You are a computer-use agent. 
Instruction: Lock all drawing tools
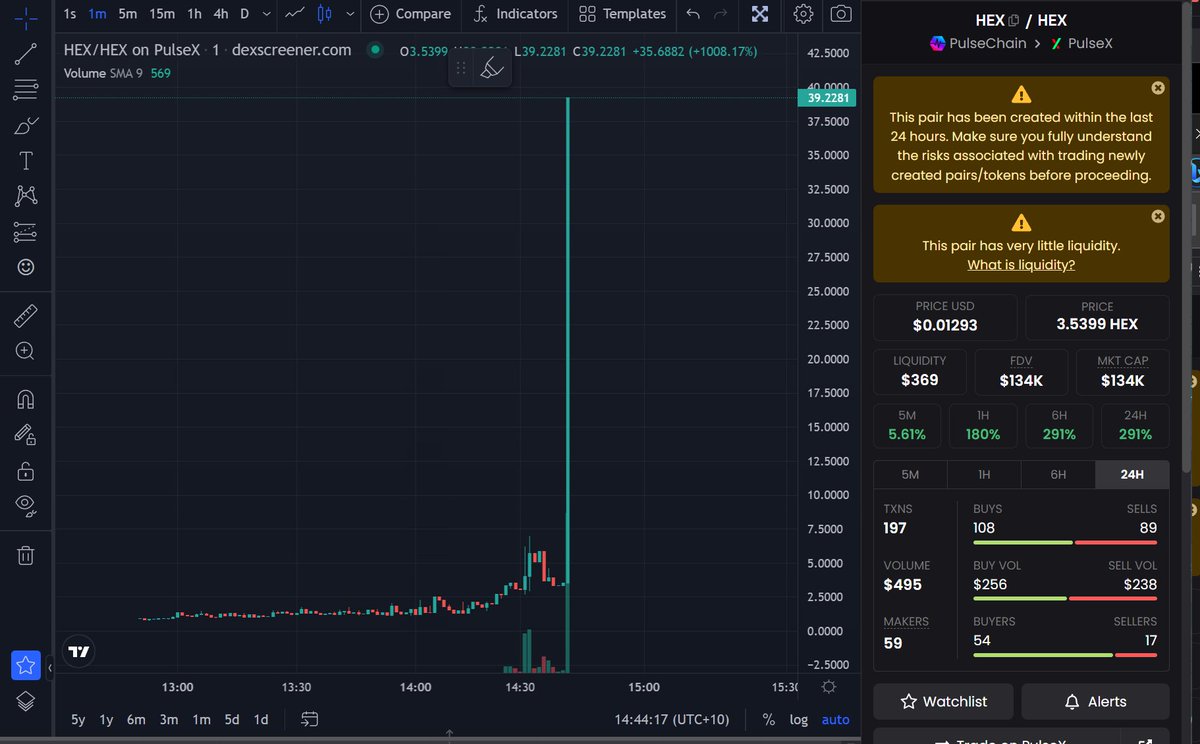point(26,470)
